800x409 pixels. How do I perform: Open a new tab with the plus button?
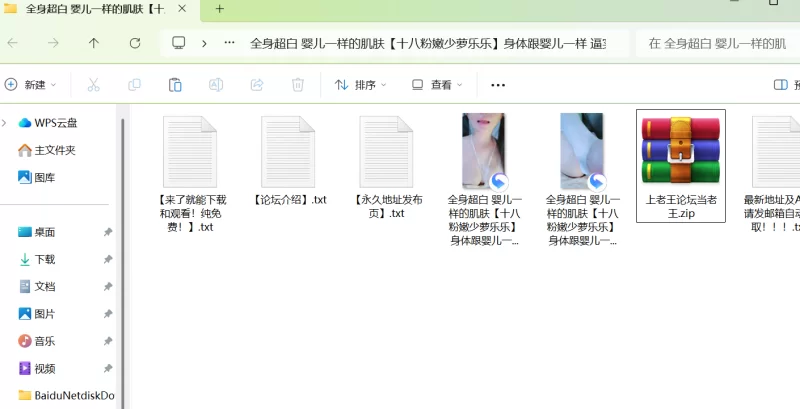(x=219, y=9)
